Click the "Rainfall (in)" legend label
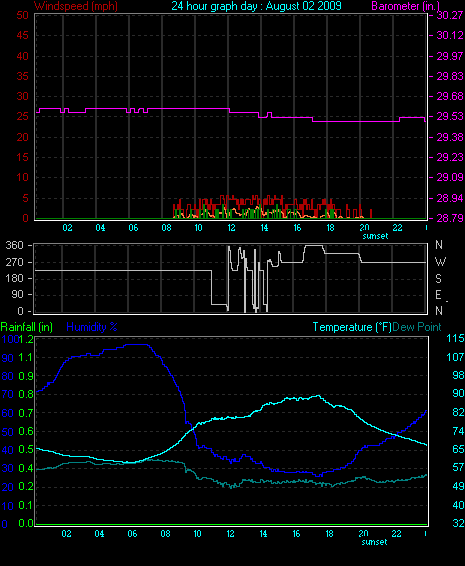The image size is (465, 566). click(x=27, y=327)
